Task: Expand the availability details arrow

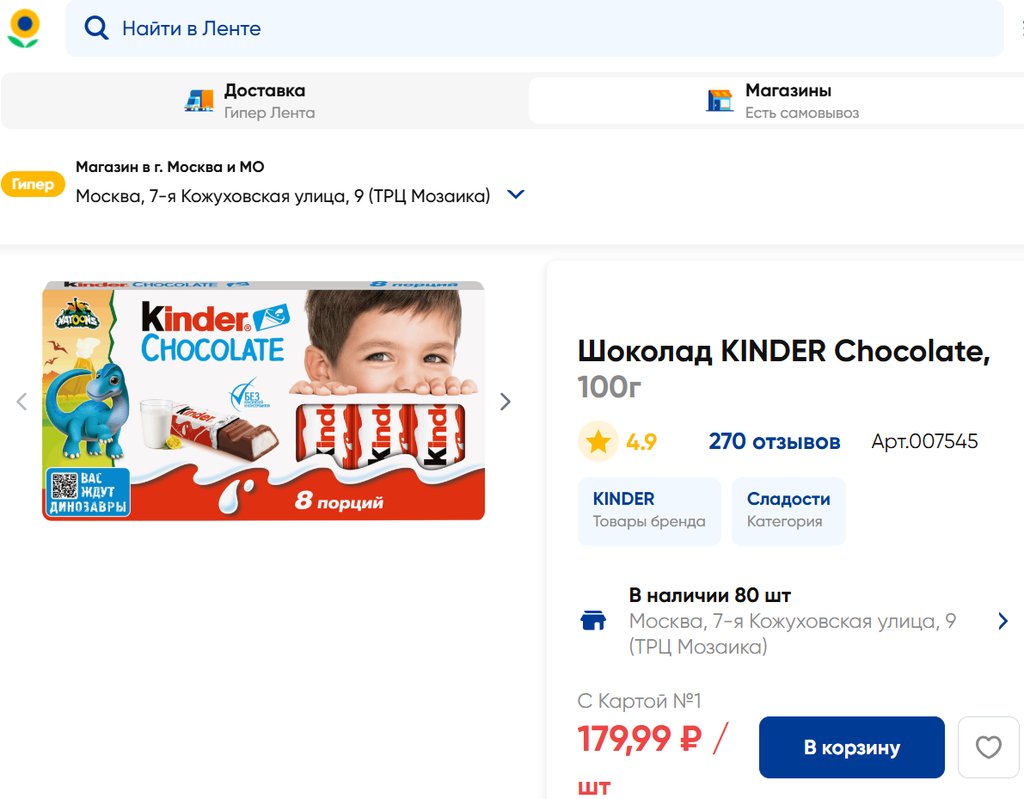Action: tap(1003, 621)
